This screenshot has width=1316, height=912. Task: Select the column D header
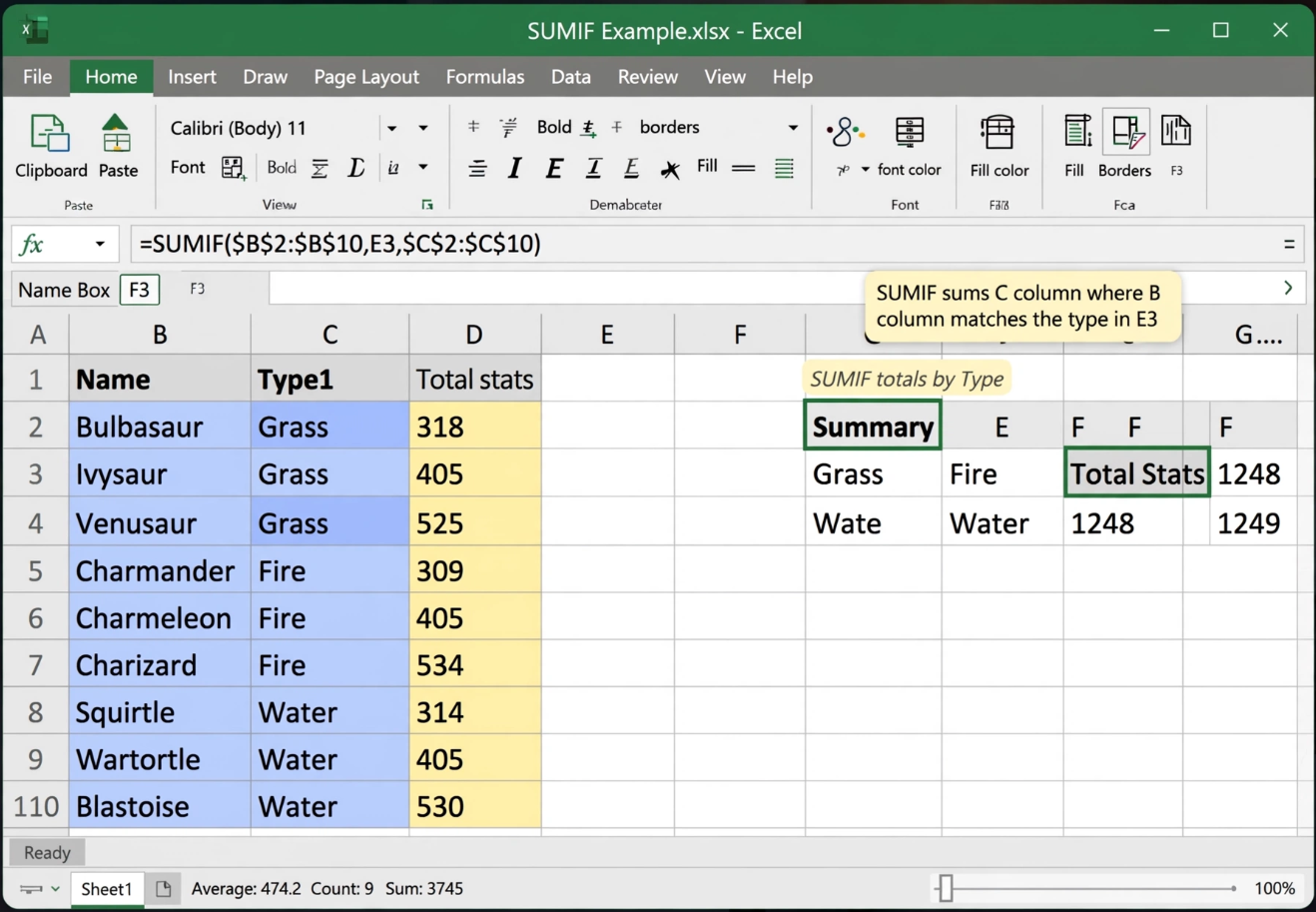474,335
